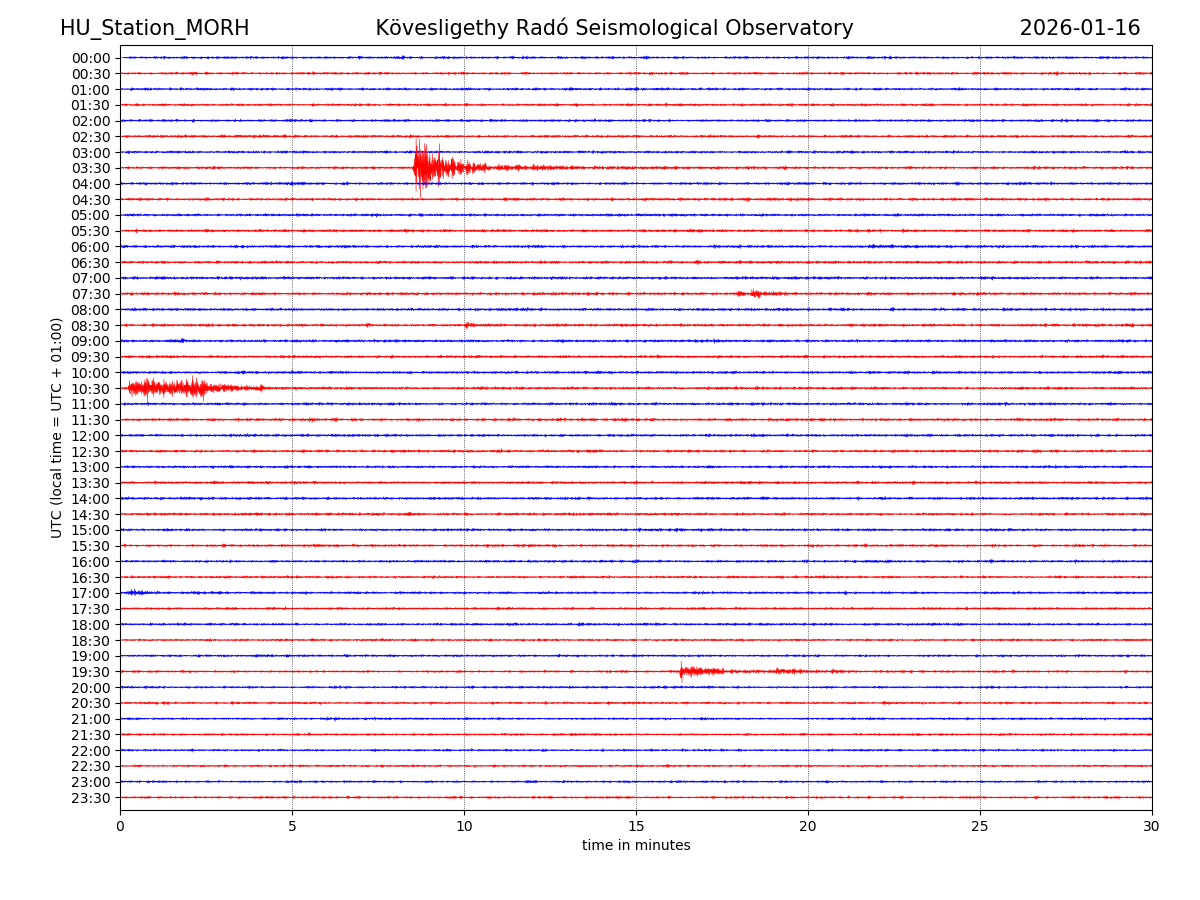Click the small blip near 10 minutes on the 08:30 trace

click(468, 325)
